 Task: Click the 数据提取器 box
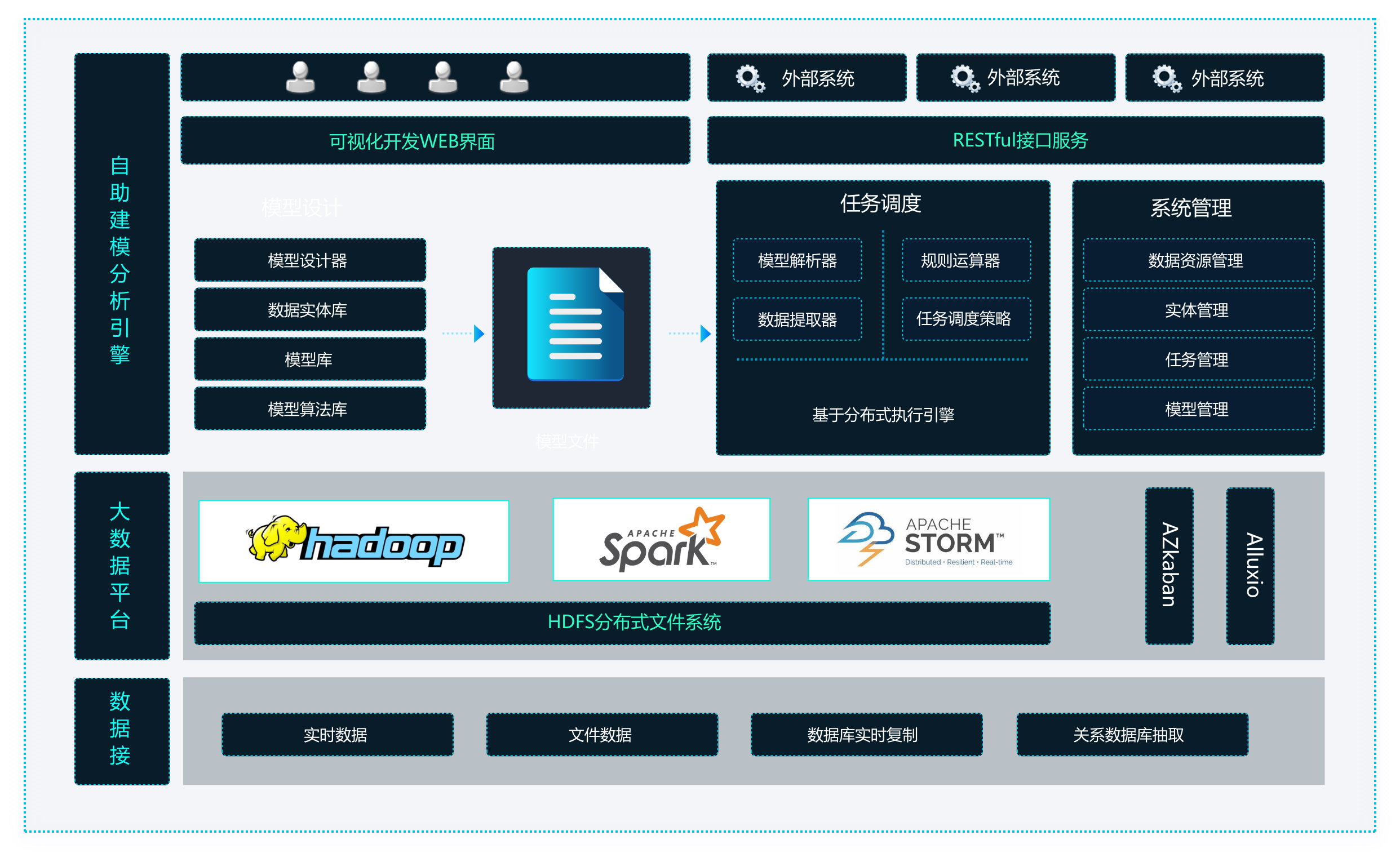[x=798, y=319]
